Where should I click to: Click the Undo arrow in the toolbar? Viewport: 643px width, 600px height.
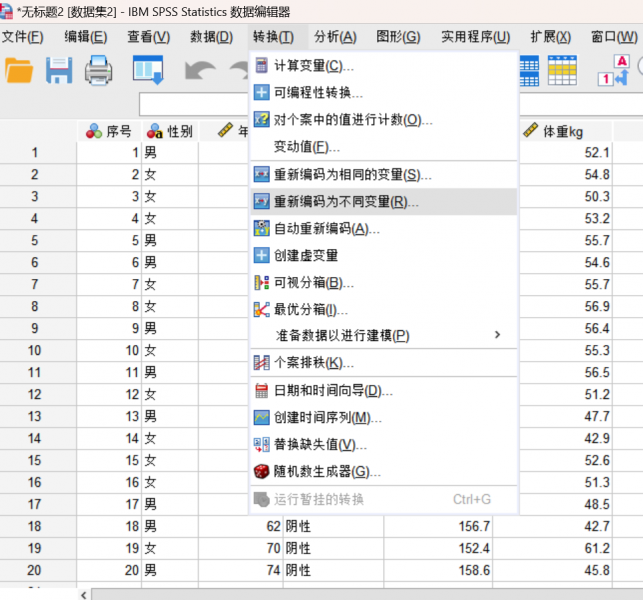(x=199, y=71)
